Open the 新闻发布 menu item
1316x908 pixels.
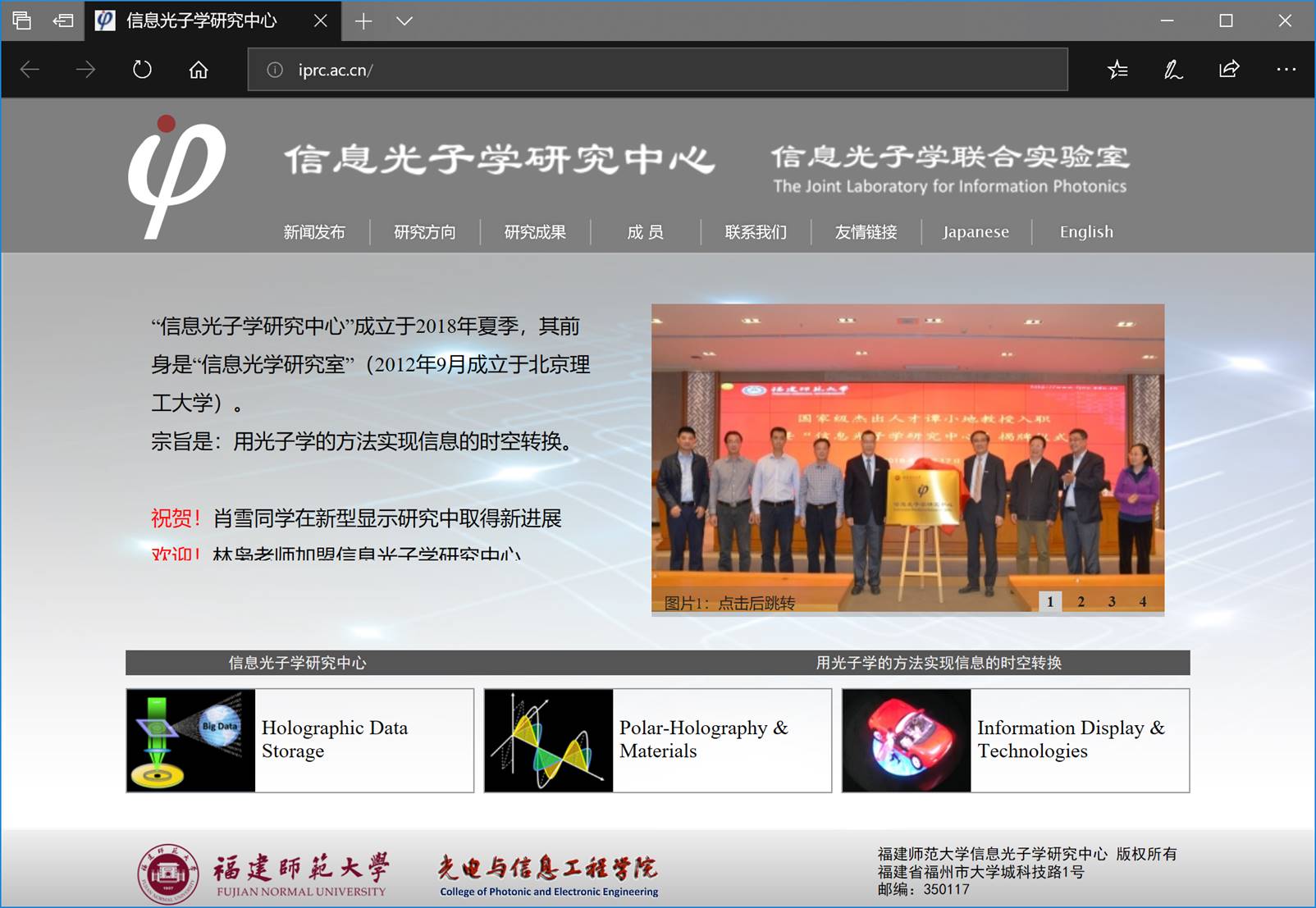point(314,232)
